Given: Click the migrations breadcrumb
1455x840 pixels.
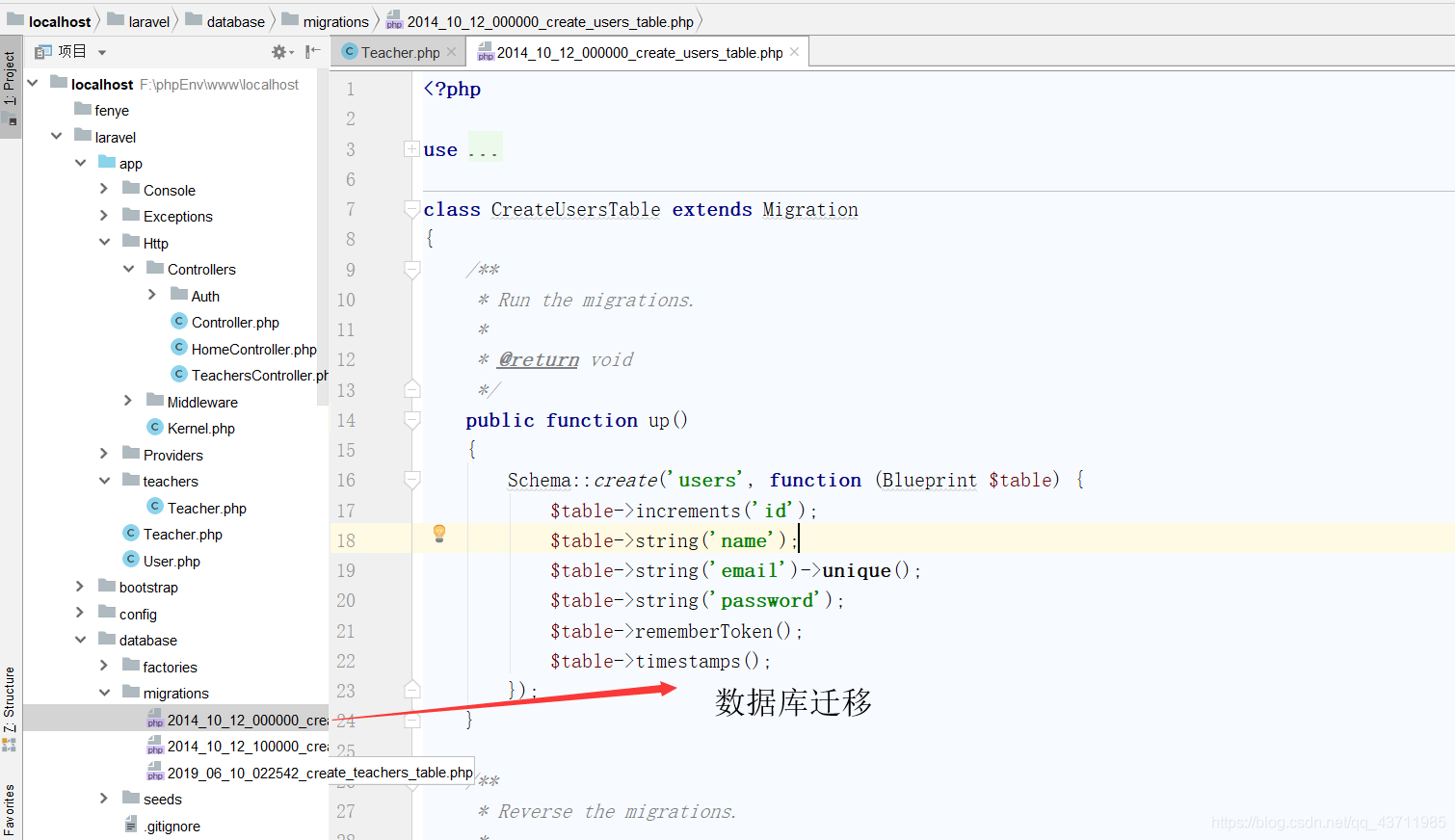Looking at the screenshot, I should (325, 21).
